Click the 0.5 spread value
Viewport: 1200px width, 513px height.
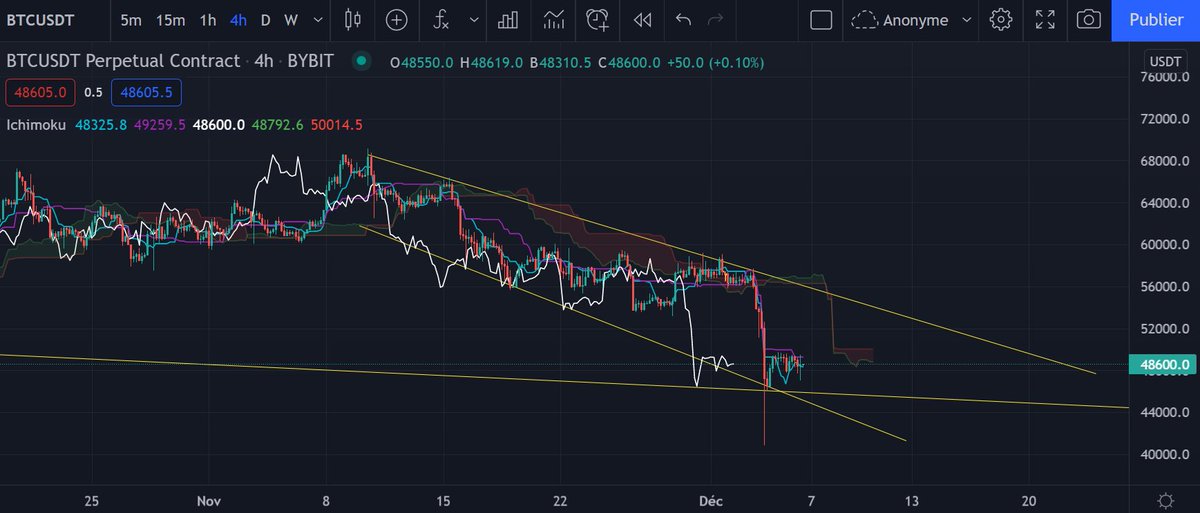93,92
